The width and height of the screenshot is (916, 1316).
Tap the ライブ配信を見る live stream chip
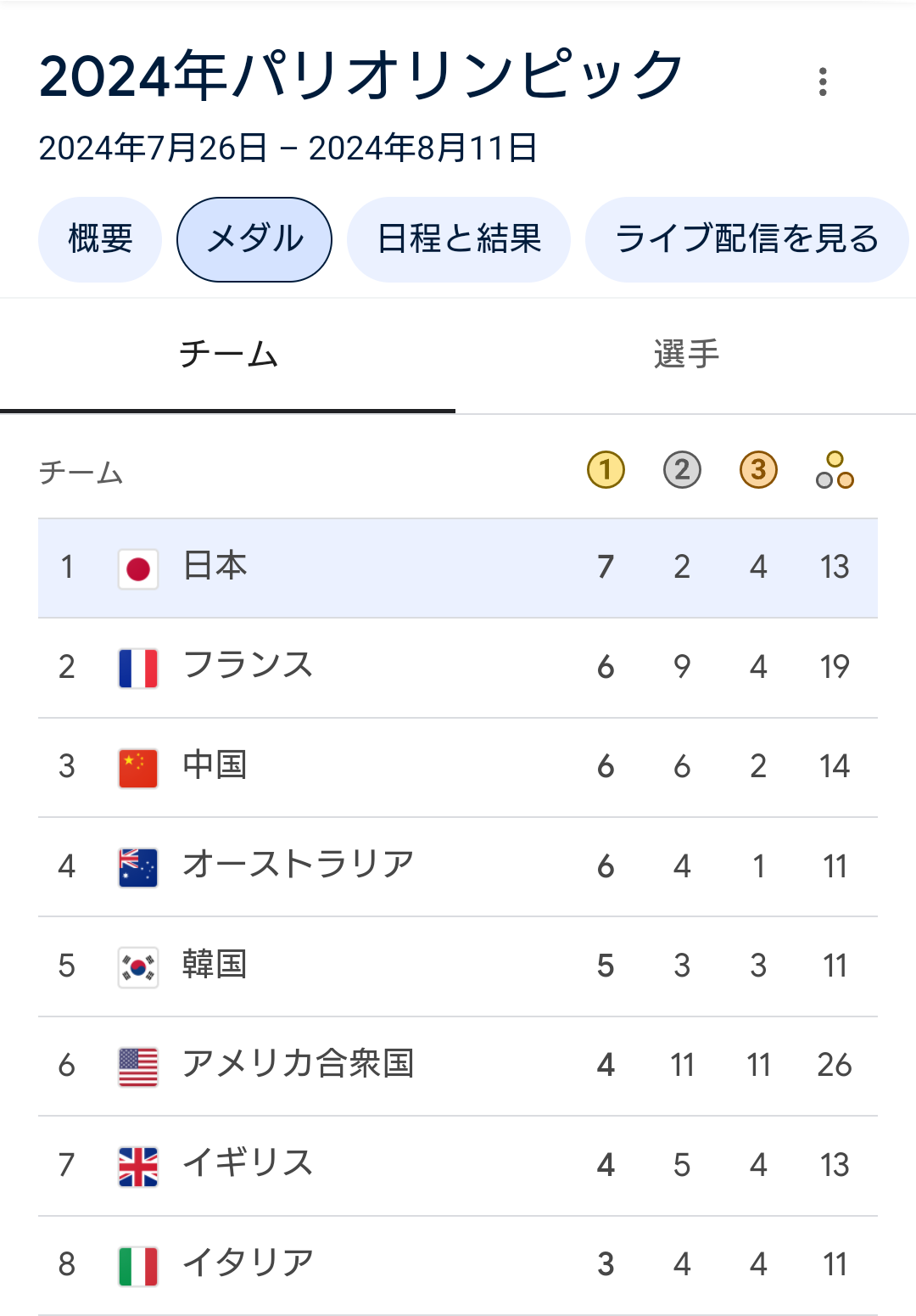tap(746, 239)
